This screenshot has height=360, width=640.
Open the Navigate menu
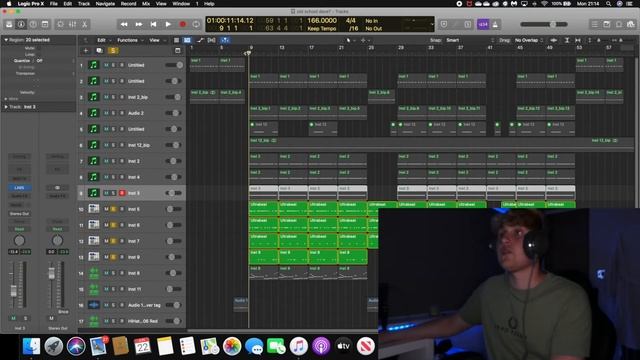pos(105,4)
